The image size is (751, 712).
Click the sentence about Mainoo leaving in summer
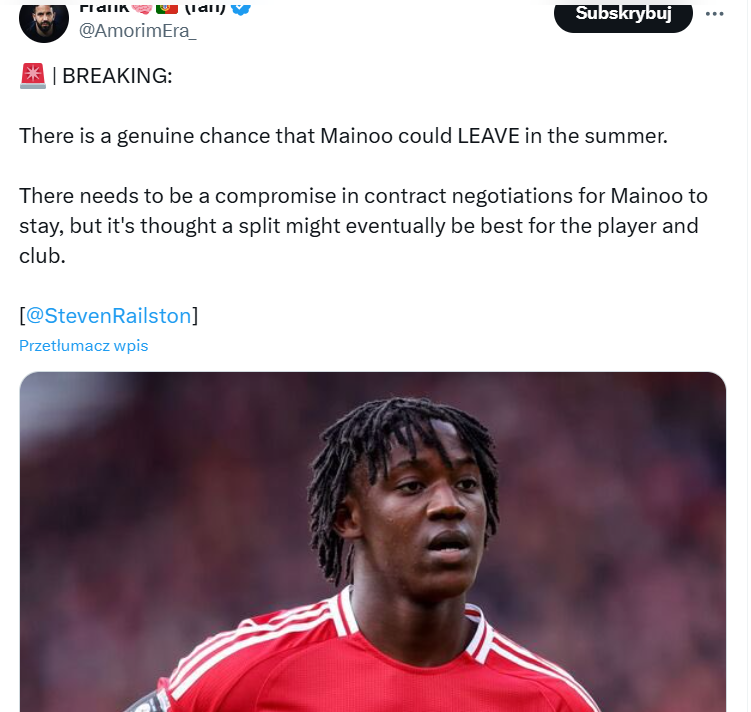[343, 136]
